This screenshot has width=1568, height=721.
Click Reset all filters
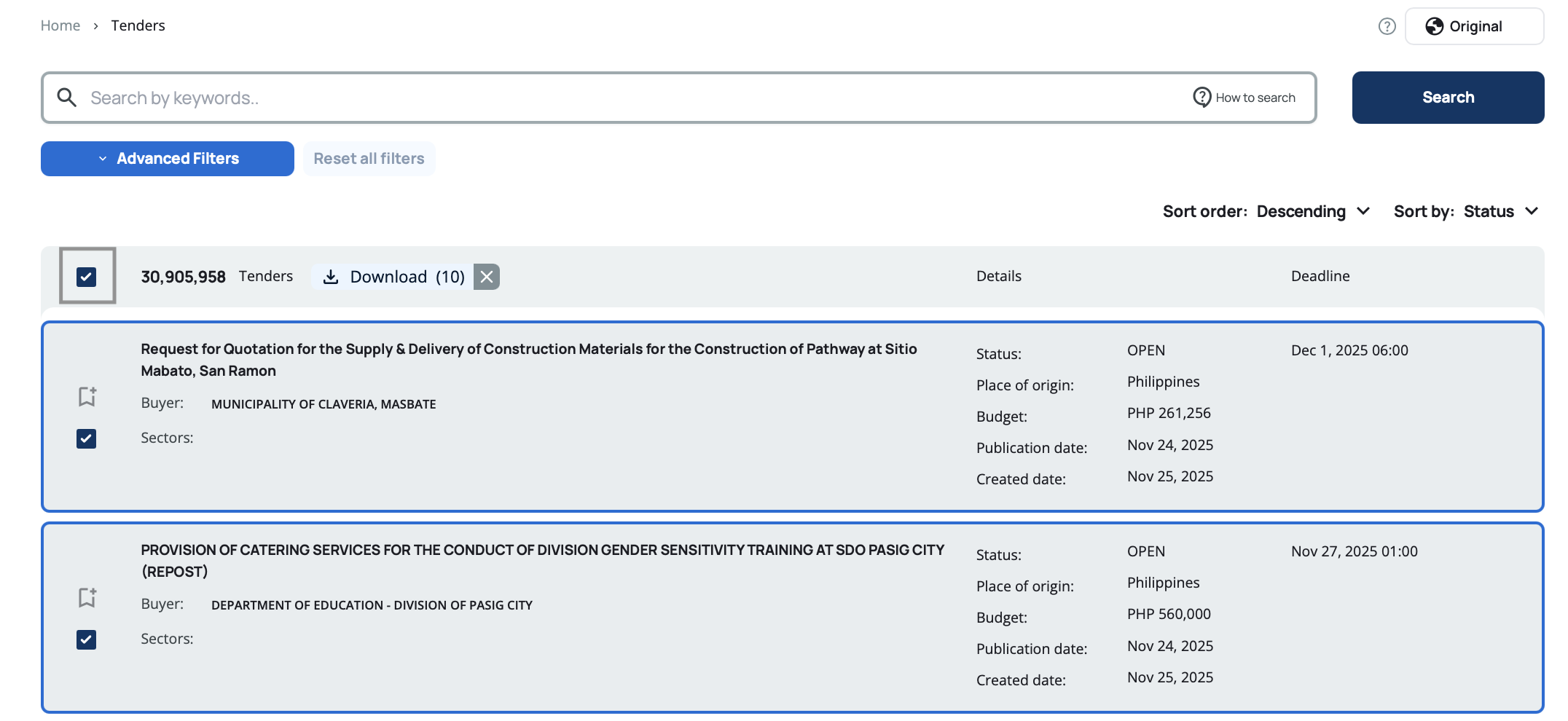[x=369, y=159]
